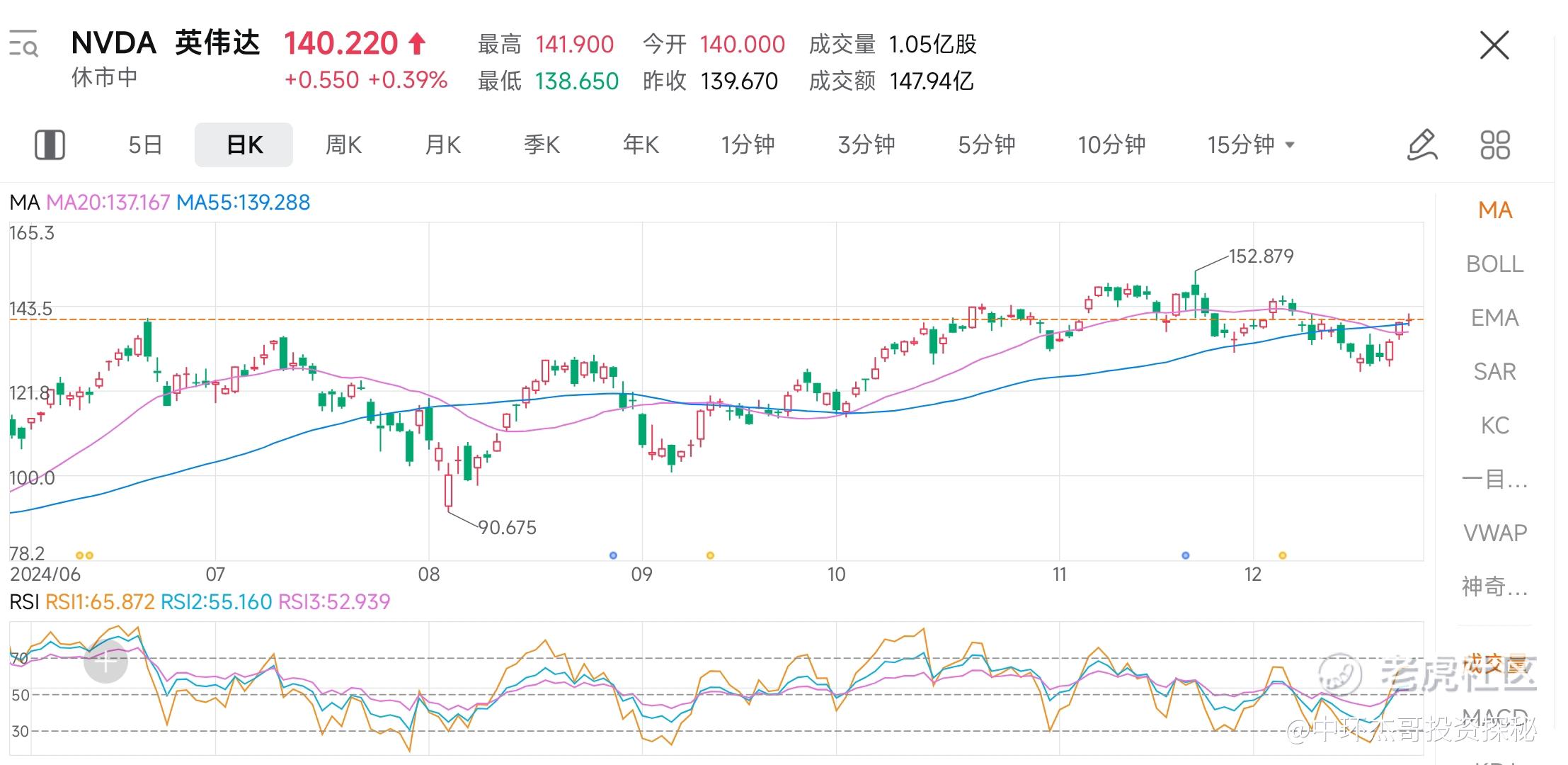Image resolution: width=1568 pixels, height=765 pixels.
Task: Select the 日K daily candlestick tab
Action: pyautogui.click(x=244, y=144)
